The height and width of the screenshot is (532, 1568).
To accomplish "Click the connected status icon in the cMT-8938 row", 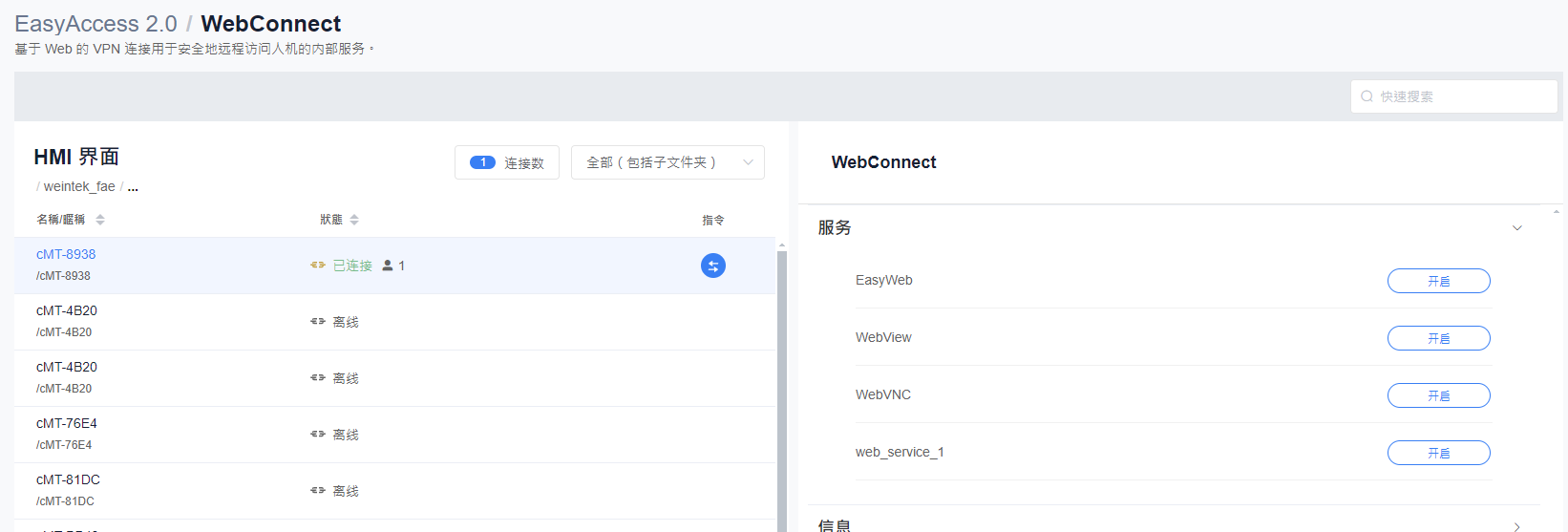I will [318, 266].
